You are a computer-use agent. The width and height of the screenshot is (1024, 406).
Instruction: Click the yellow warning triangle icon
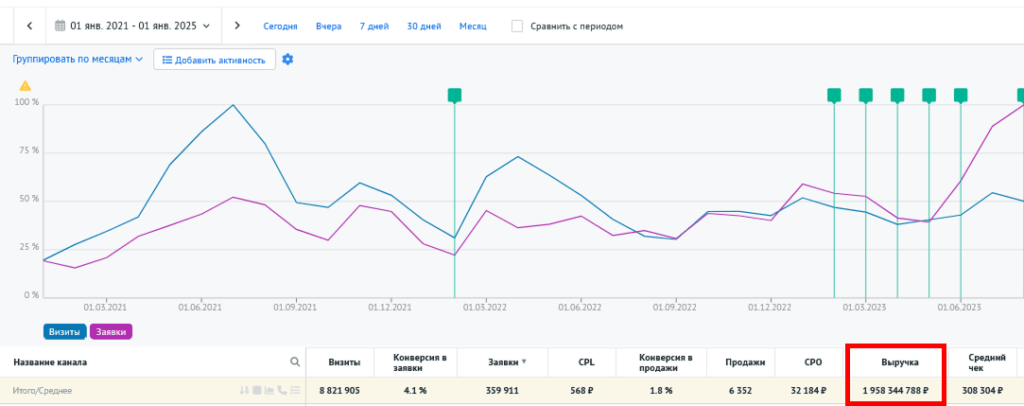pyautogui.click(x=25, y=86)
